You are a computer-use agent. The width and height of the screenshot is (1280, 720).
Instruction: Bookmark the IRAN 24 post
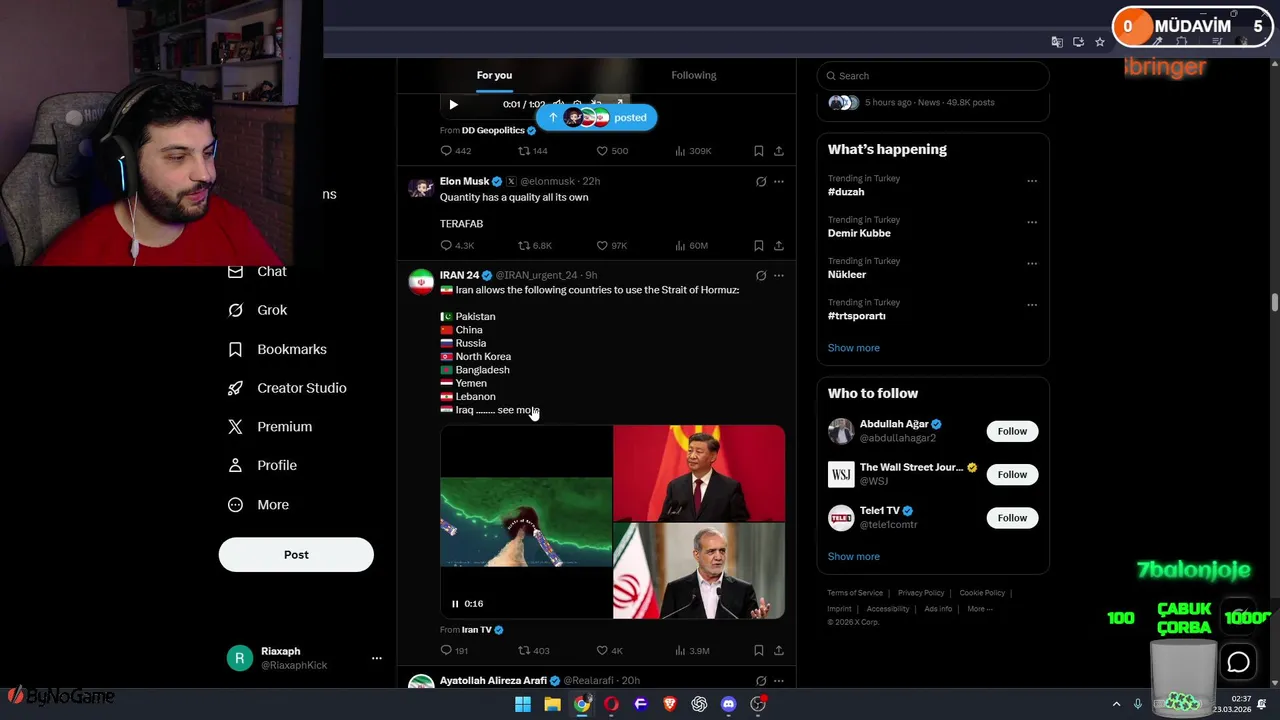pyautogui.click(x=759, y=651)
